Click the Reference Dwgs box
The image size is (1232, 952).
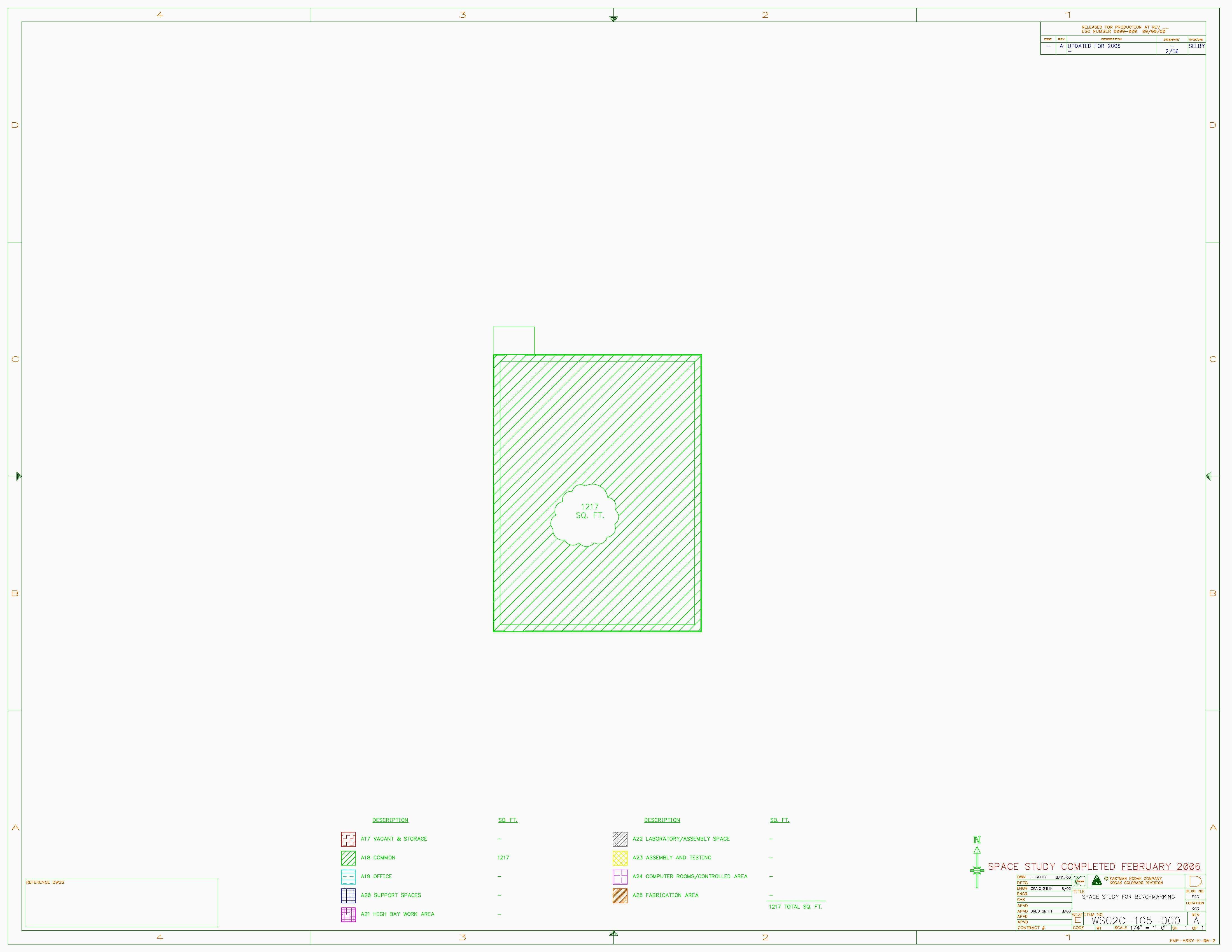click(121, 903)
